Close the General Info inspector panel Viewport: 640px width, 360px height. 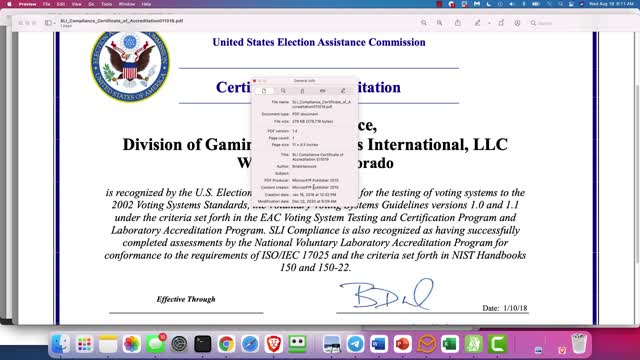coord(255,81)
